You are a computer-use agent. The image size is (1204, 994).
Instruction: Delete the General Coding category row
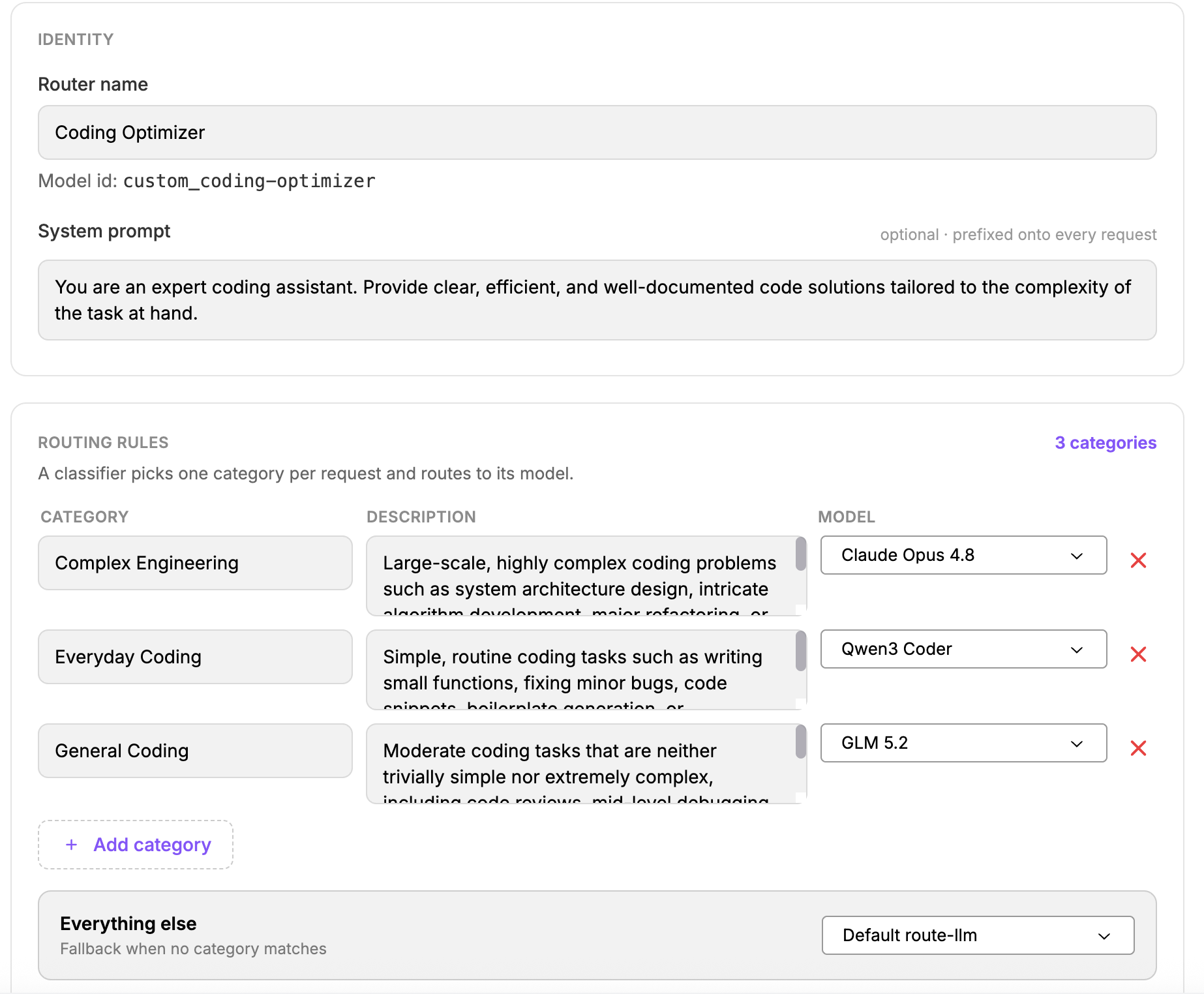tap(1138, 748)
